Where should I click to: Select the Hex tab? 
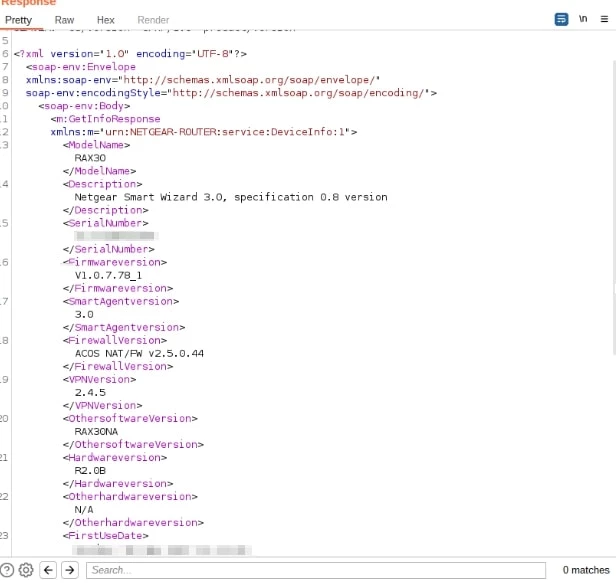105,20
